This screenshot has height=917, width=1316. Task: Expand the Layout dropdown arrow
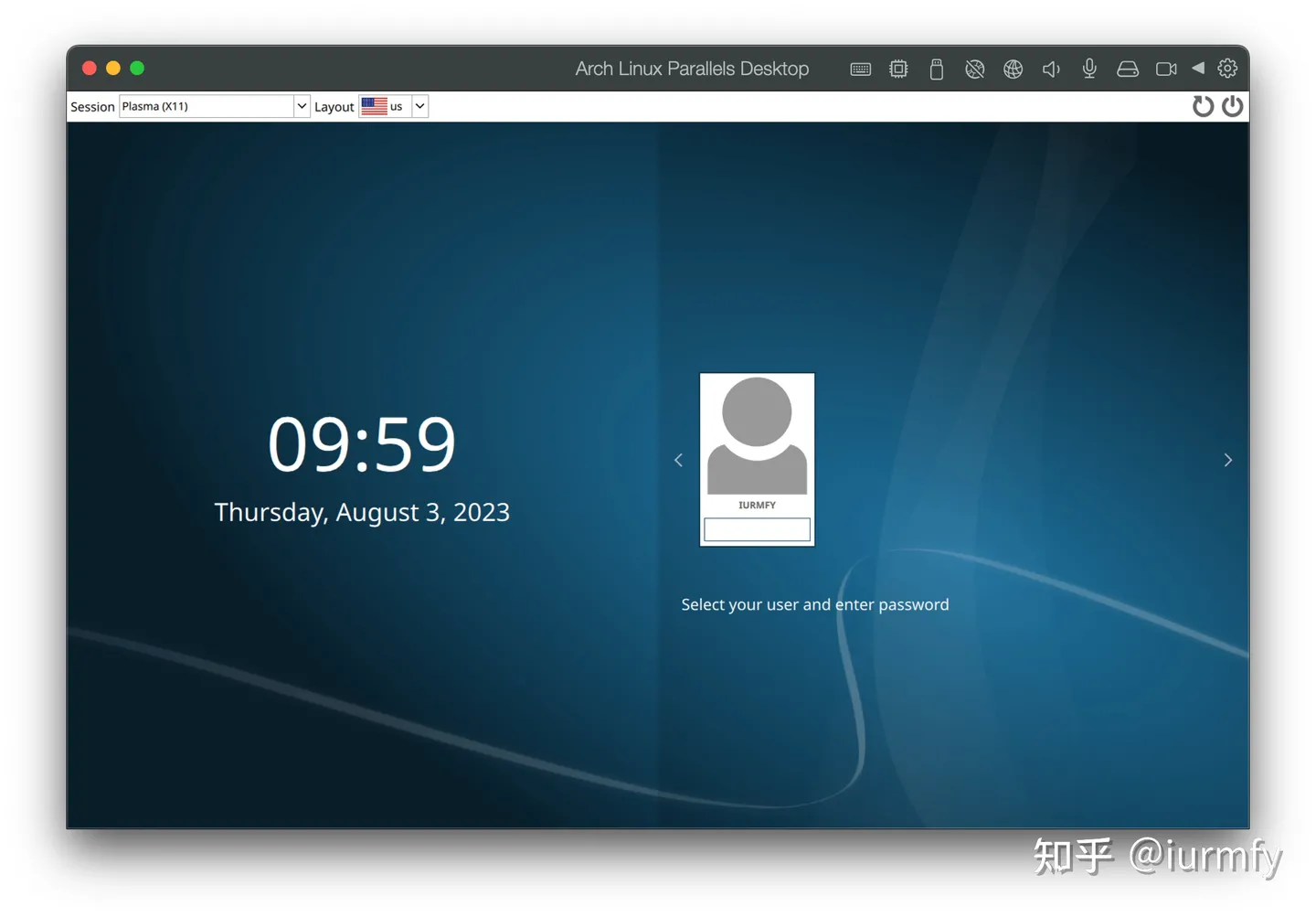click(420, 106)
